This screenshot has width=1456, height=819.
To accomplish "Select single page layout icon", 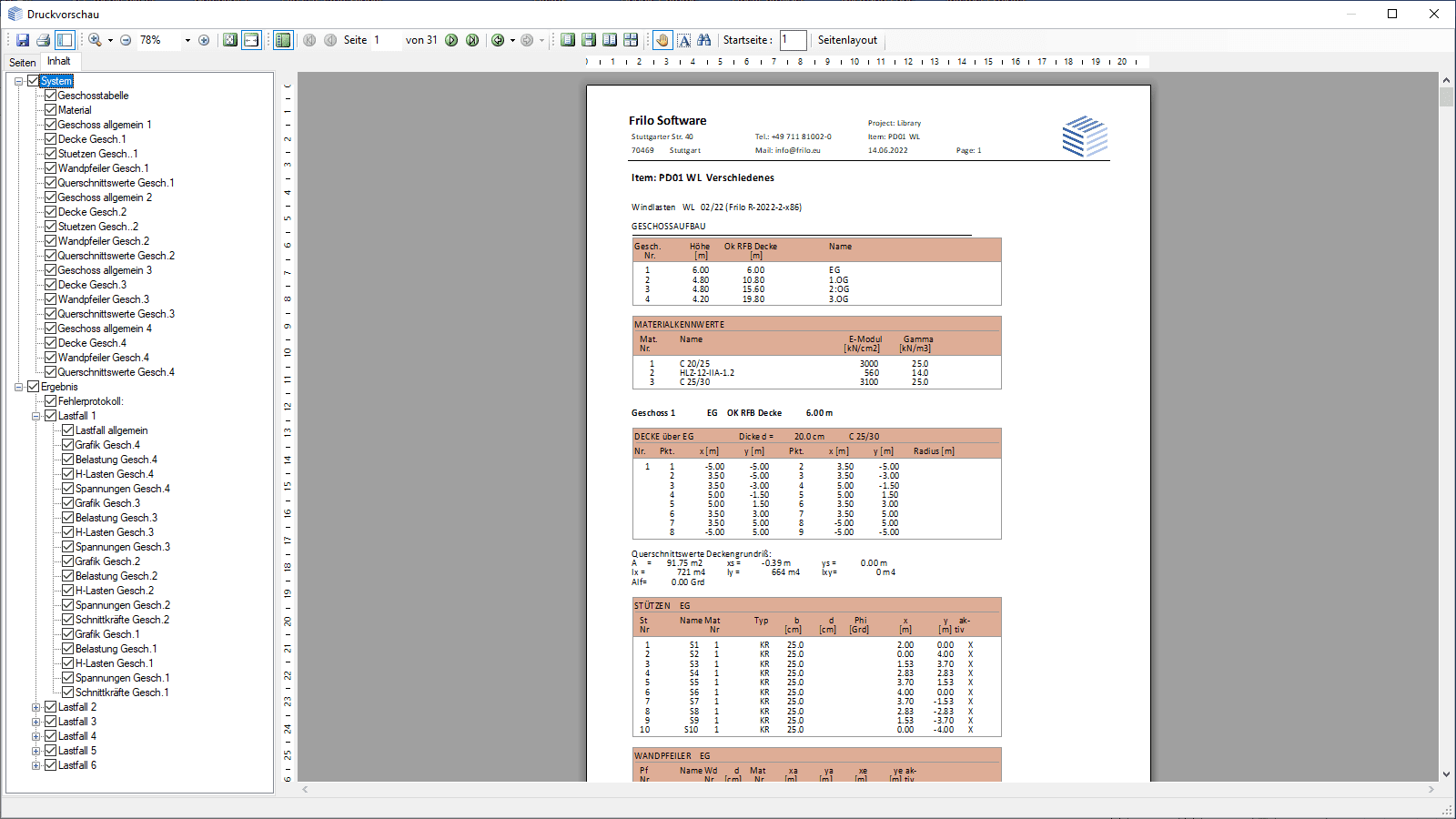I will point(568,40).
